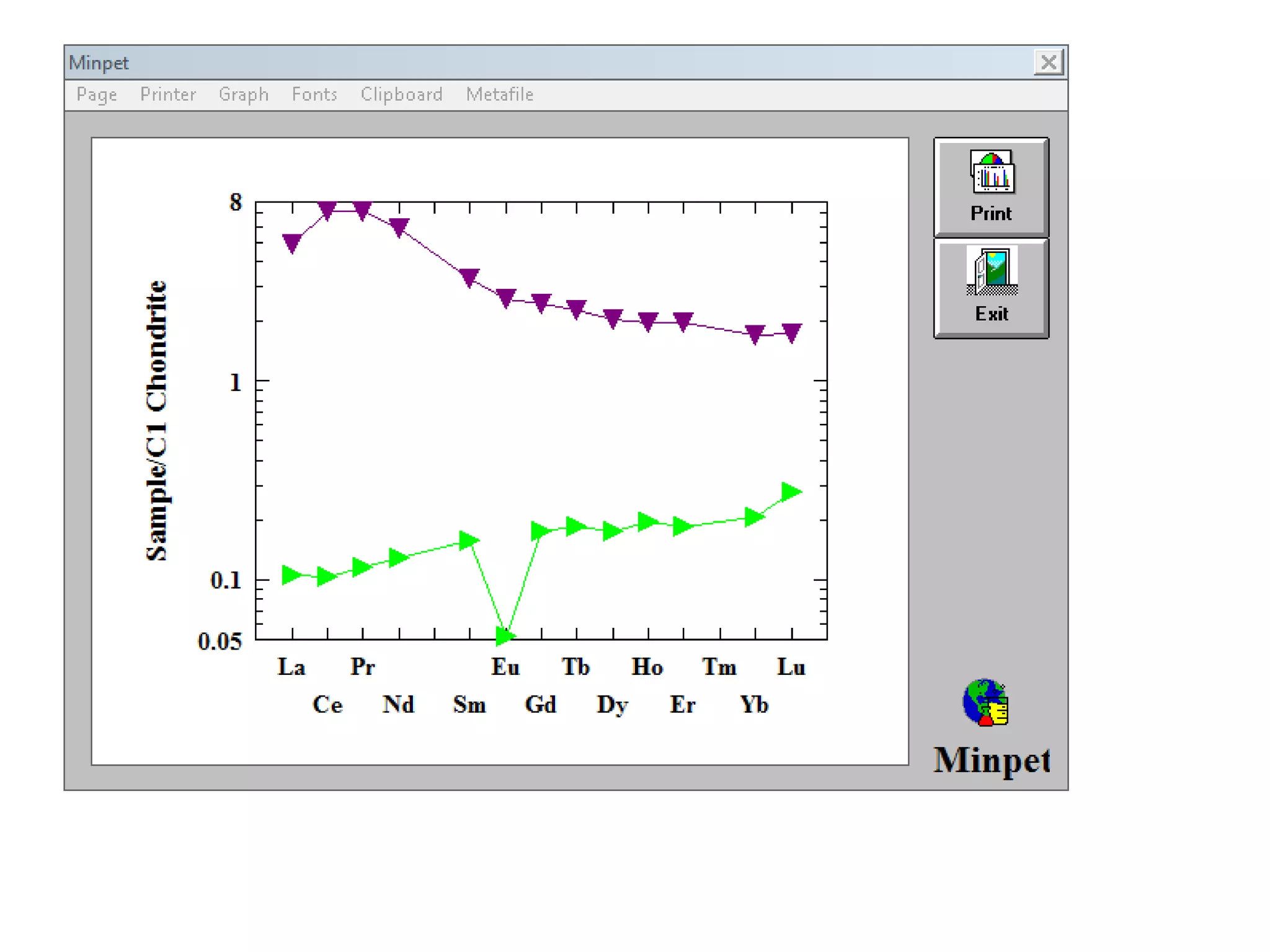This screenshot has width=1270, height=952.
Task: Close the Minpet window
Action: [1048, 63]
